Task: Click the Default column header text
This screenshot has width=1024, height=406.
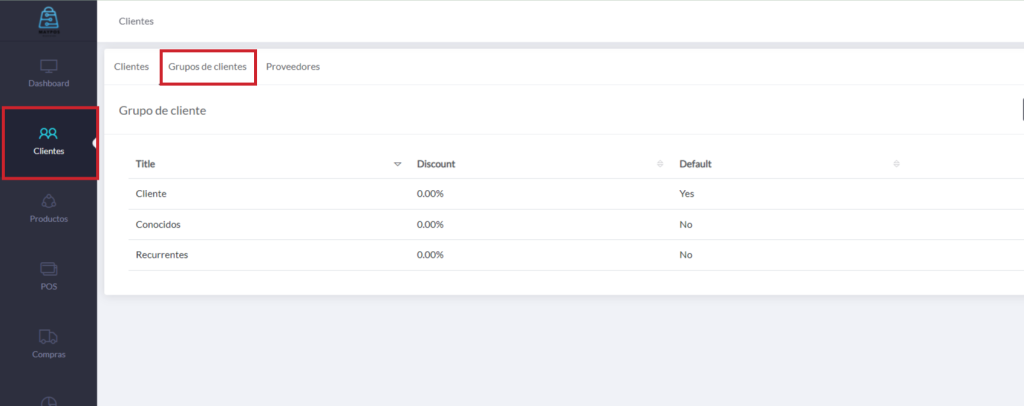Action: point(695,164)
